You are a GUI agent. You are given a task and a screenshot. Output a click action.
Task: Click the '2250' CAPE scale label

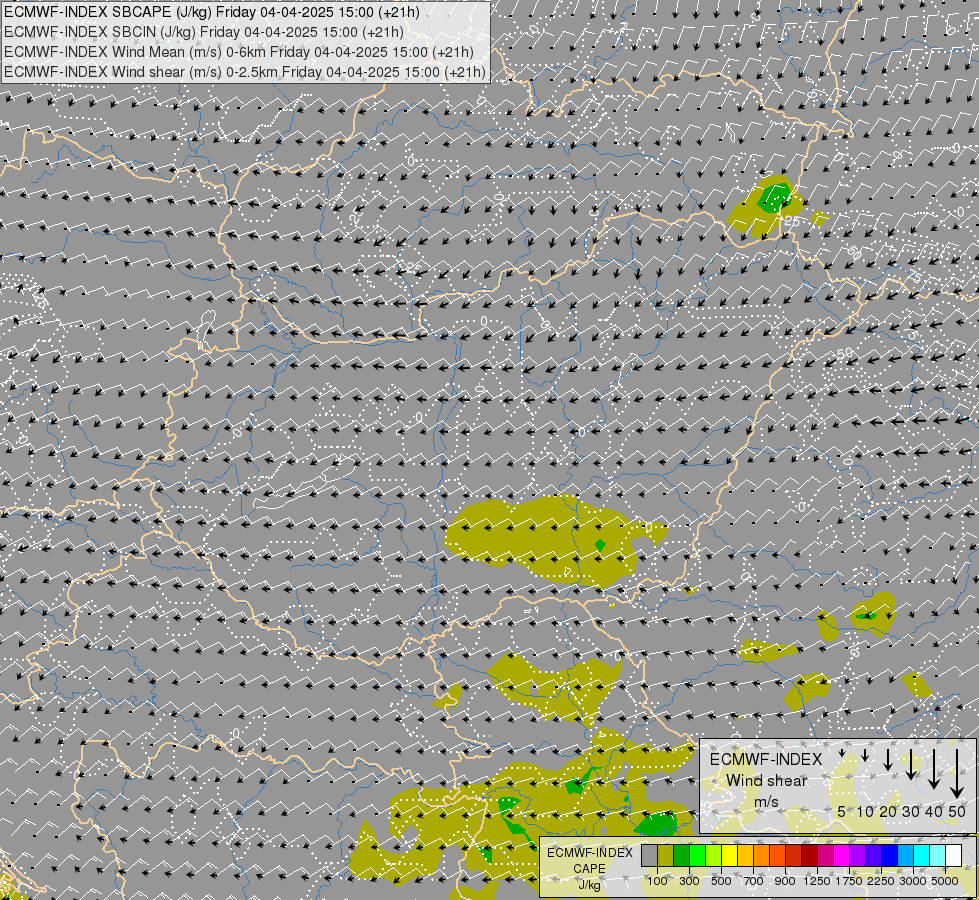881,881
